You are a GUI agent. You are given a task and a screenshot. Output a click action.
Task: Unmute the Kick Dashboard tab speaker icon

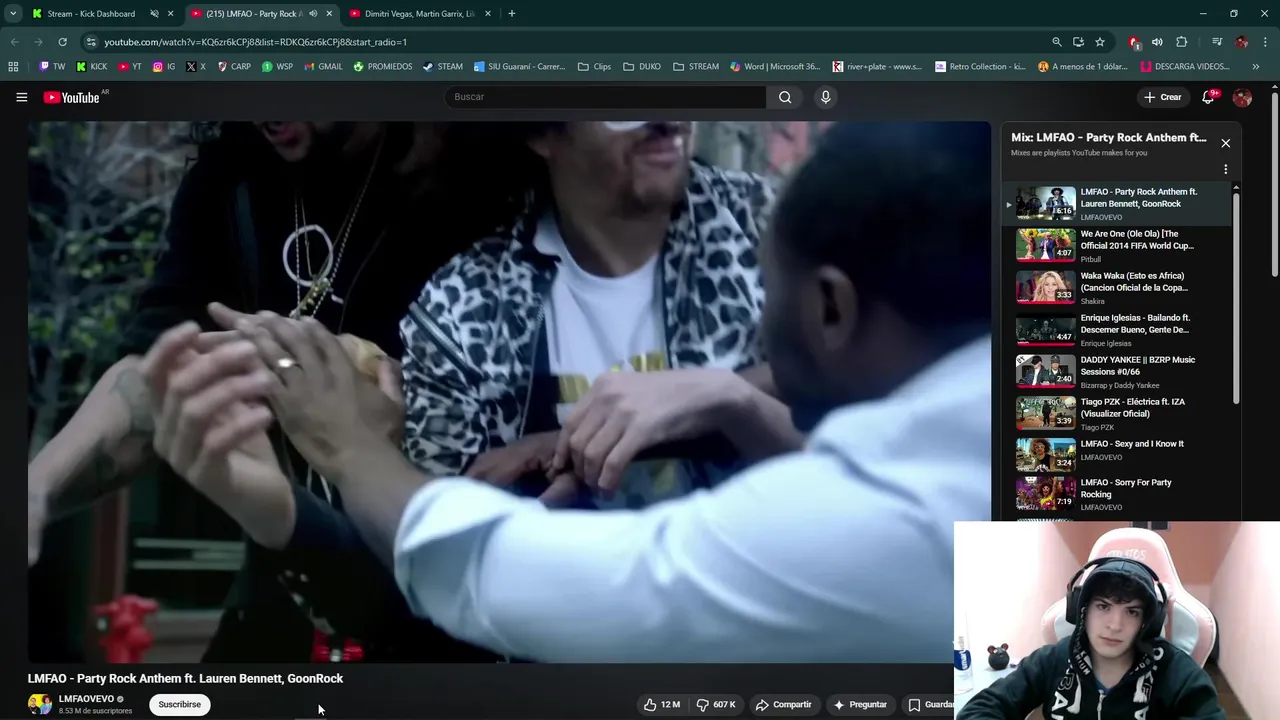click(154, 14)
